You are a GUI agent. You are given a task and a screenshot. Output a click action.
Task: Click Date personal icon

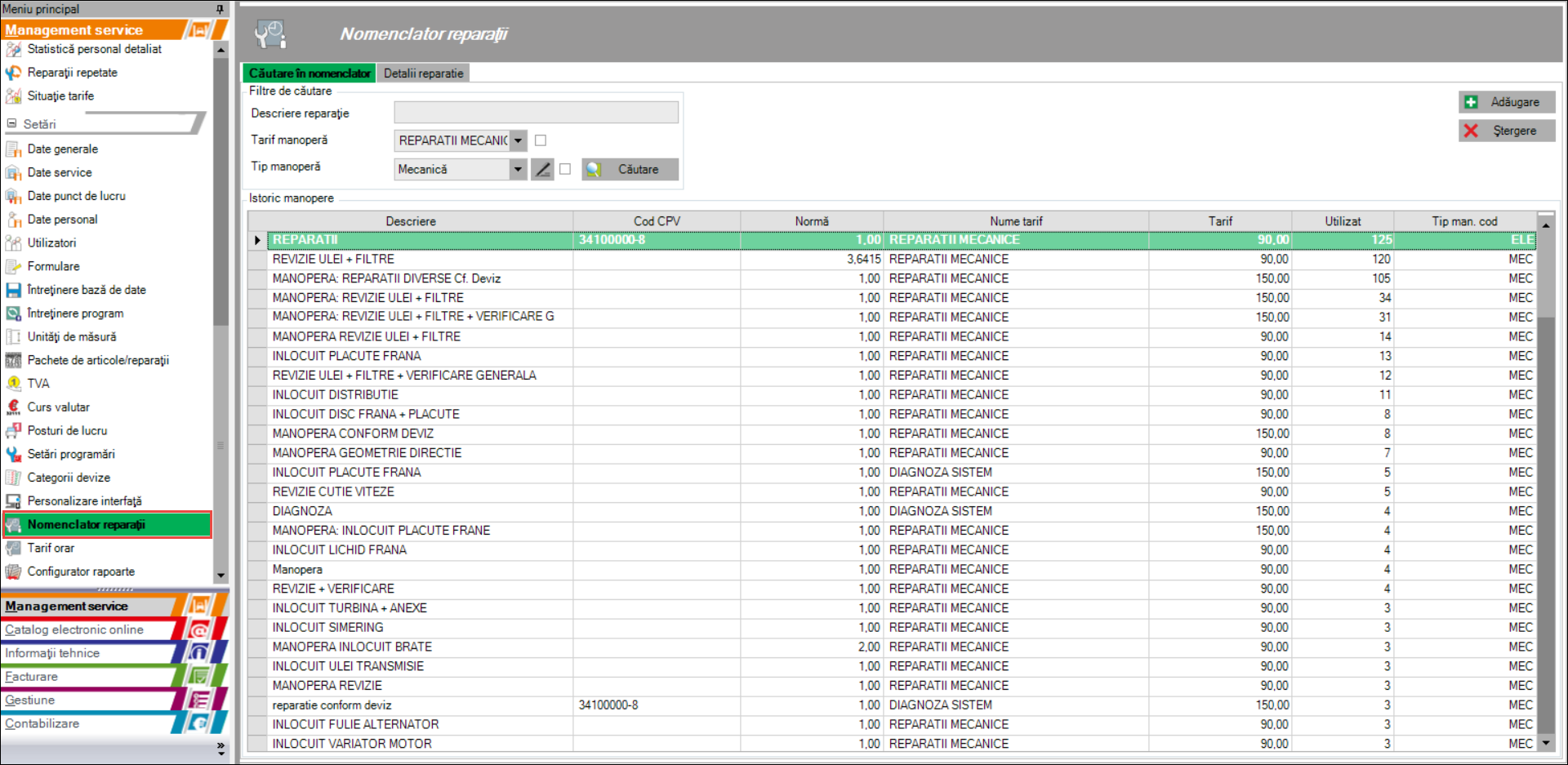pyautogui.click(x=13, y=220)
